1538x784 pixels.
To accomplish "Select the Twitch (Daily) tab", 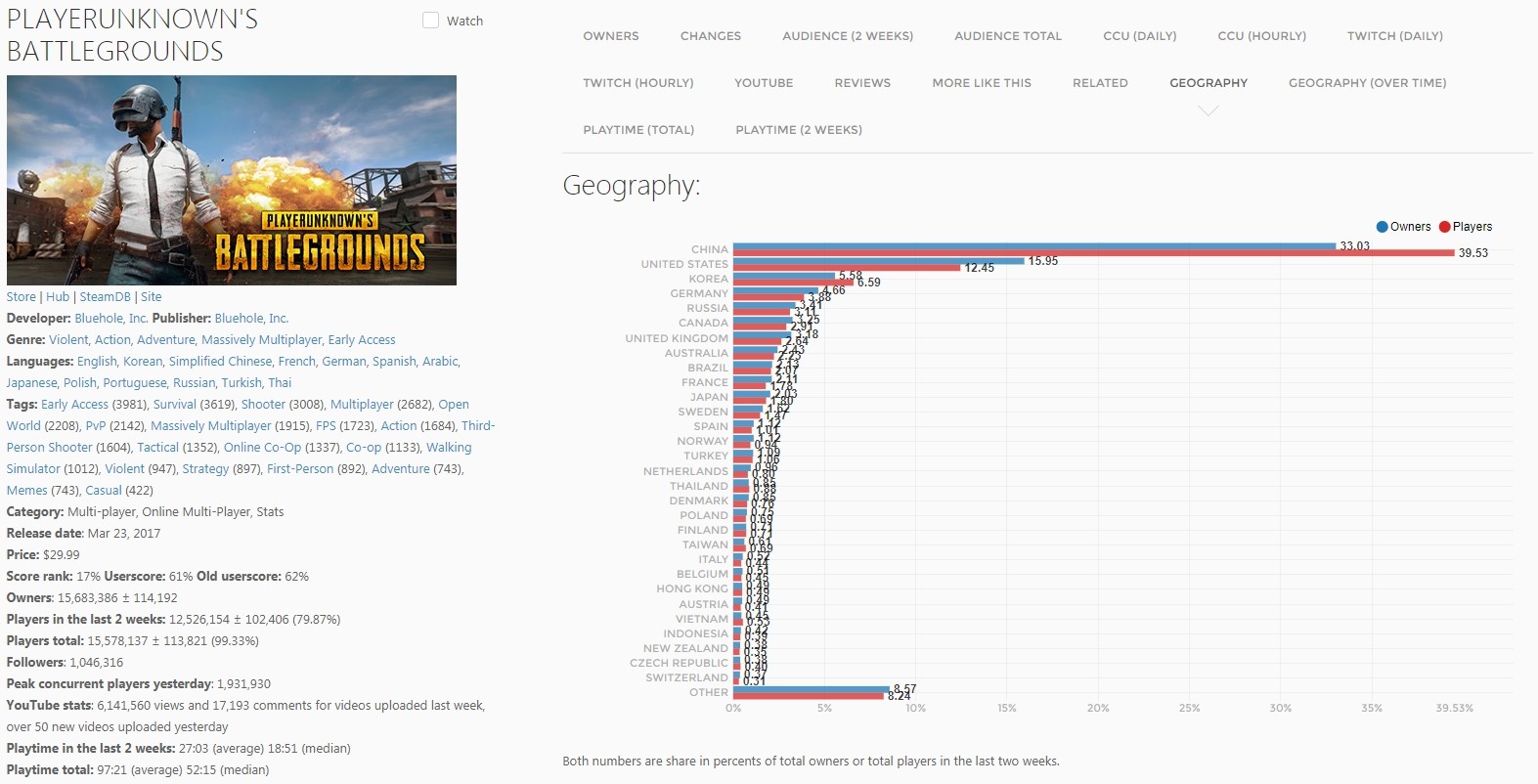I will [x=1394, y=36].
